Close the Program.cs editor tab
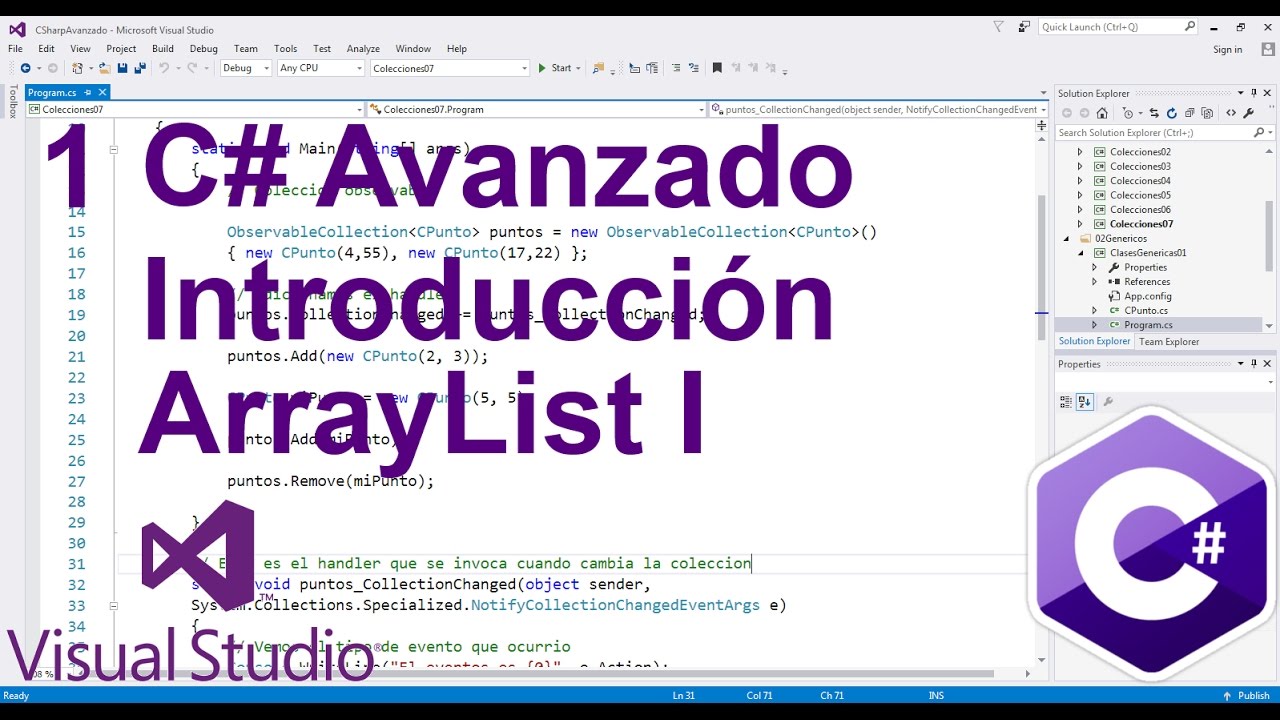 (x=102, y=92)
